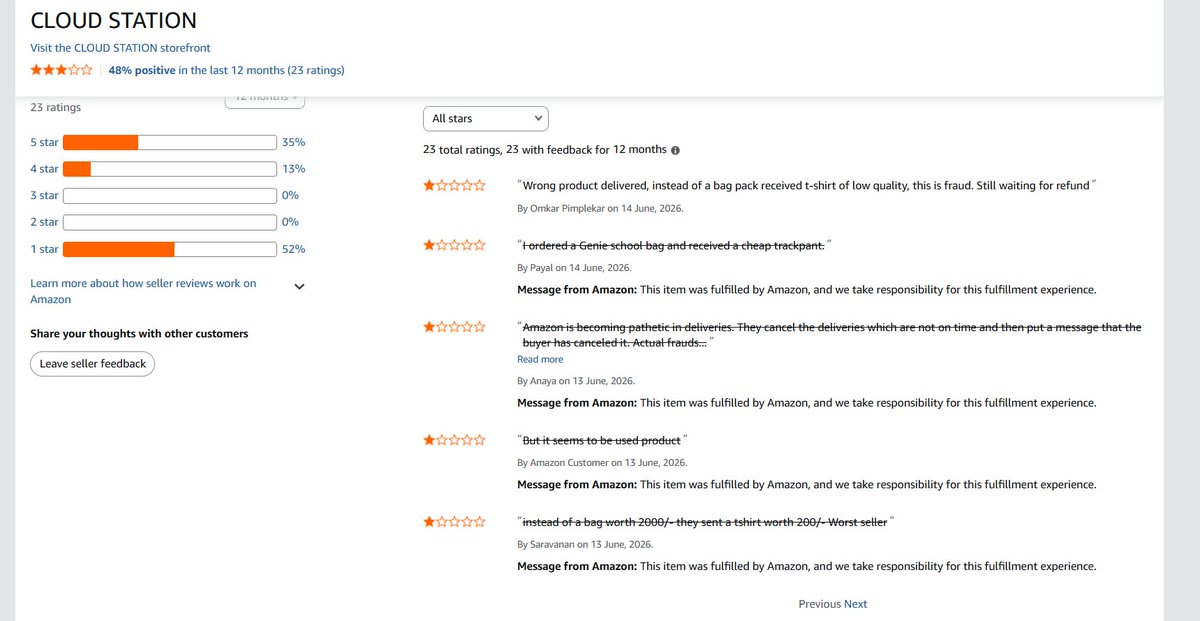Click the 'Wrong product delivered' review text
The image size is (1200, 621).
(x=807, y=185)
